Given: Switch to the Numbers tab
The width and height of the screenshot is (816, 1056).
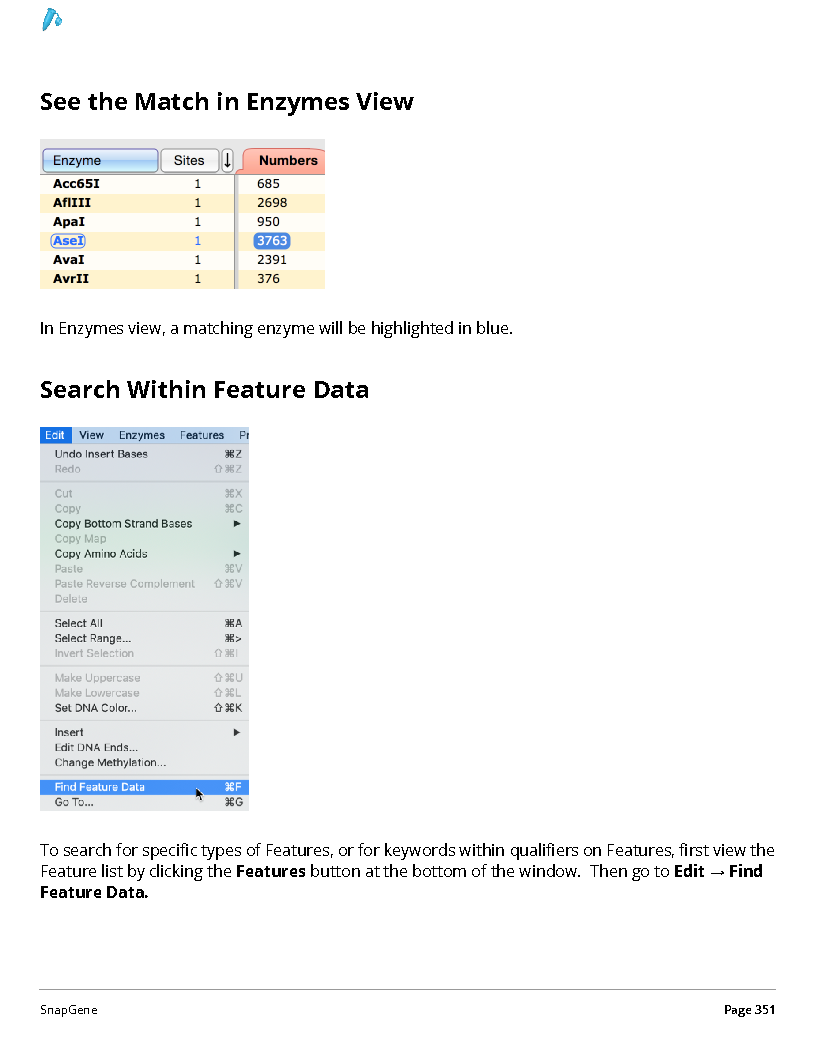Looking at the screenshot, I should (285, 160).
